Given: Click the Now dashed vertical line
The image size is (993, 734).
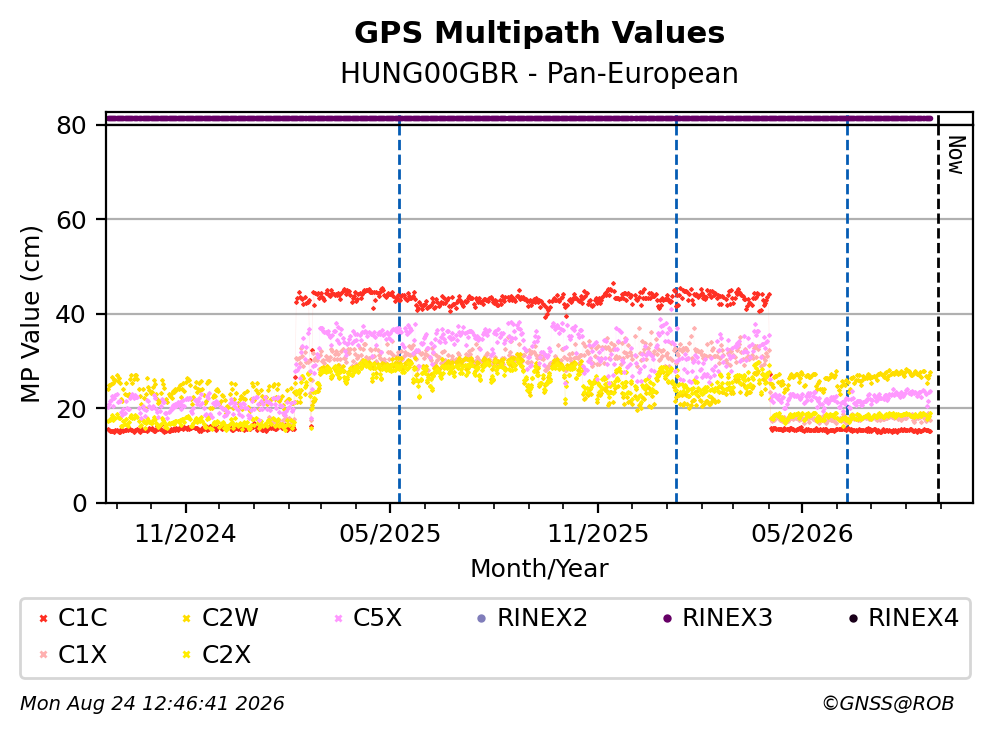Looking at the screenshot, I should (938, 309).
